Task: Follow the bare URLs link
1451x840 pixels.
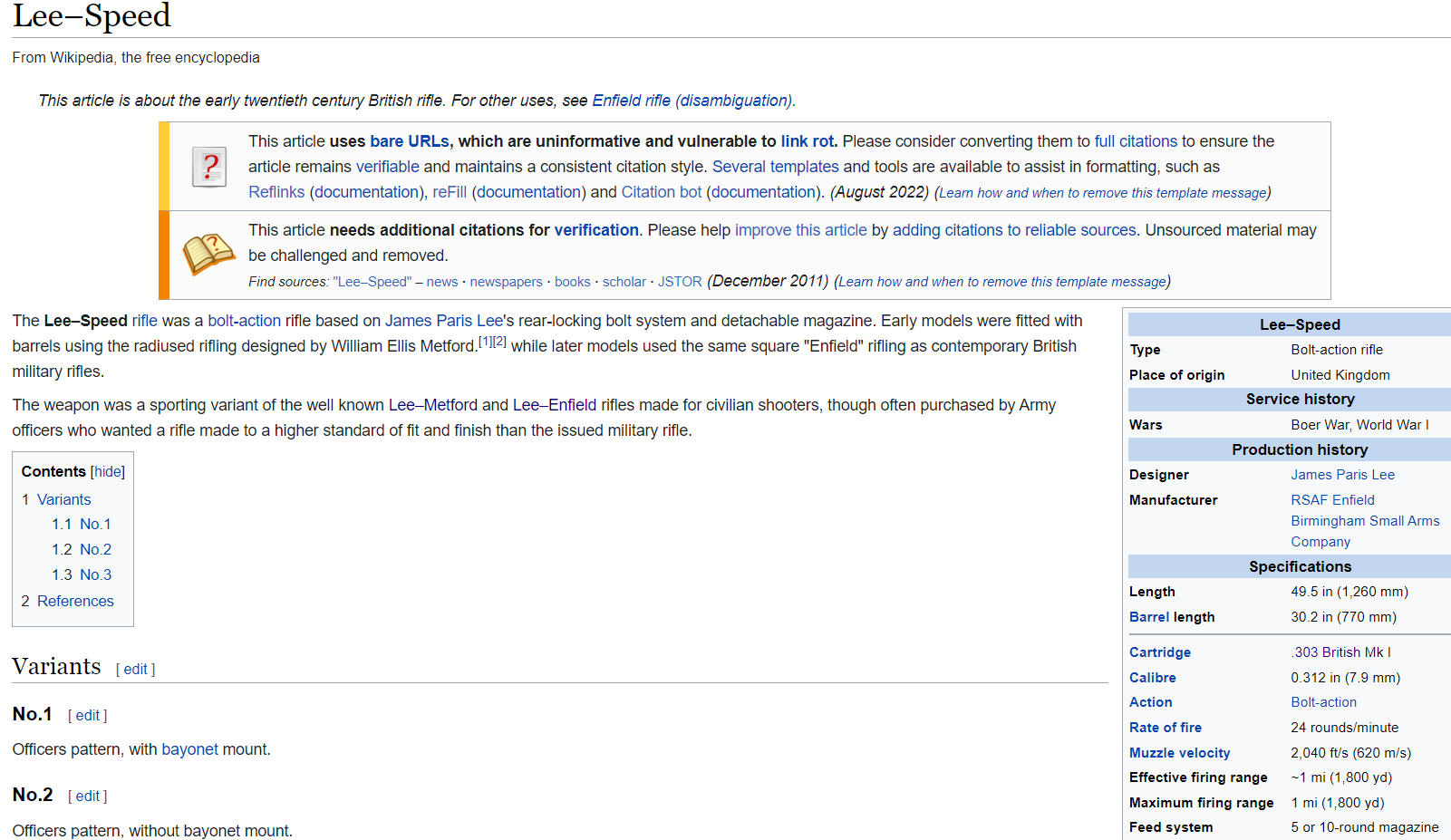Action: [x=409, y=141]
